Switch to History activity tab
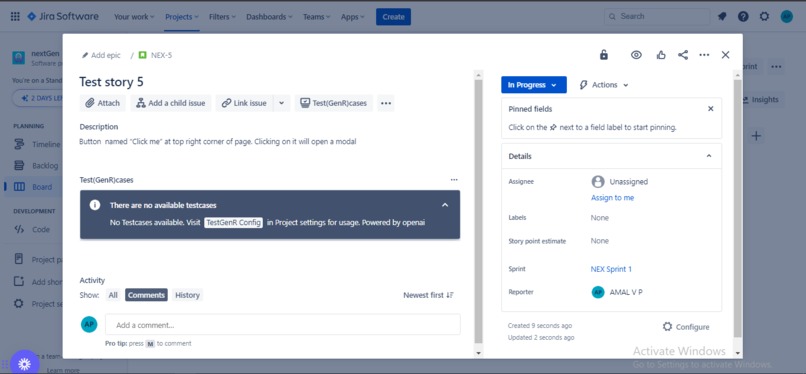Screen dimensions: 806x374 (187, 295)
